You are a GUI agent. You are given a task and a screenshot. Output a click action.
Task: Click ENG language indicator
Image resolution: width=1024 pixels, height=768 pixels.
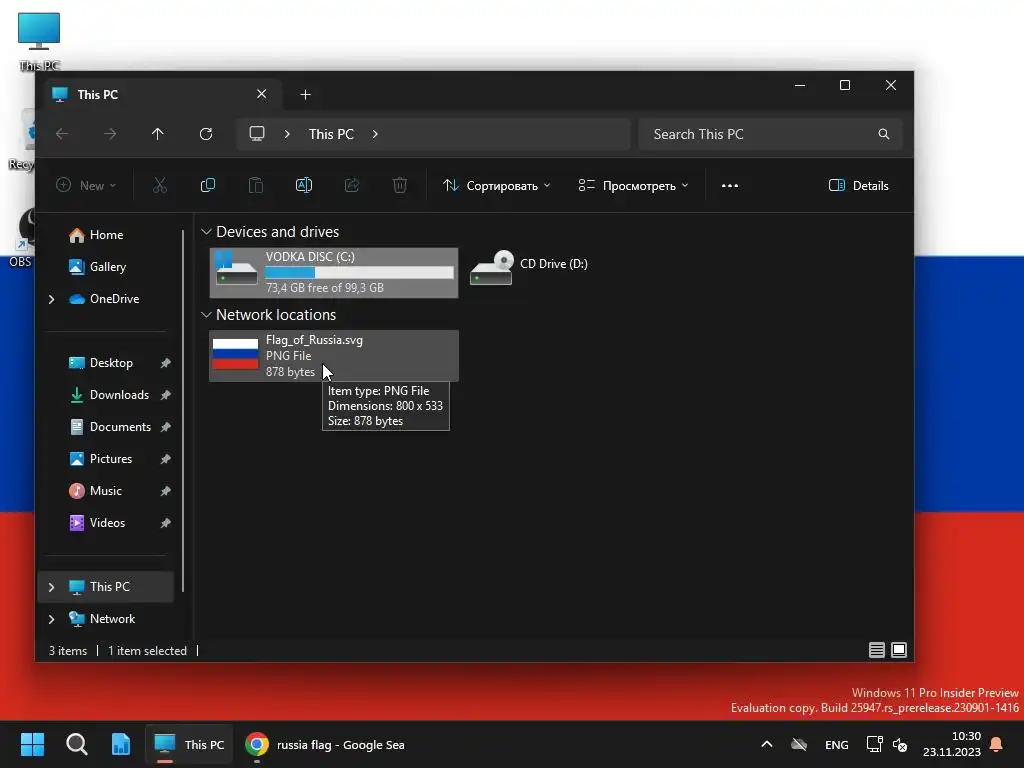tap(837, 744)
